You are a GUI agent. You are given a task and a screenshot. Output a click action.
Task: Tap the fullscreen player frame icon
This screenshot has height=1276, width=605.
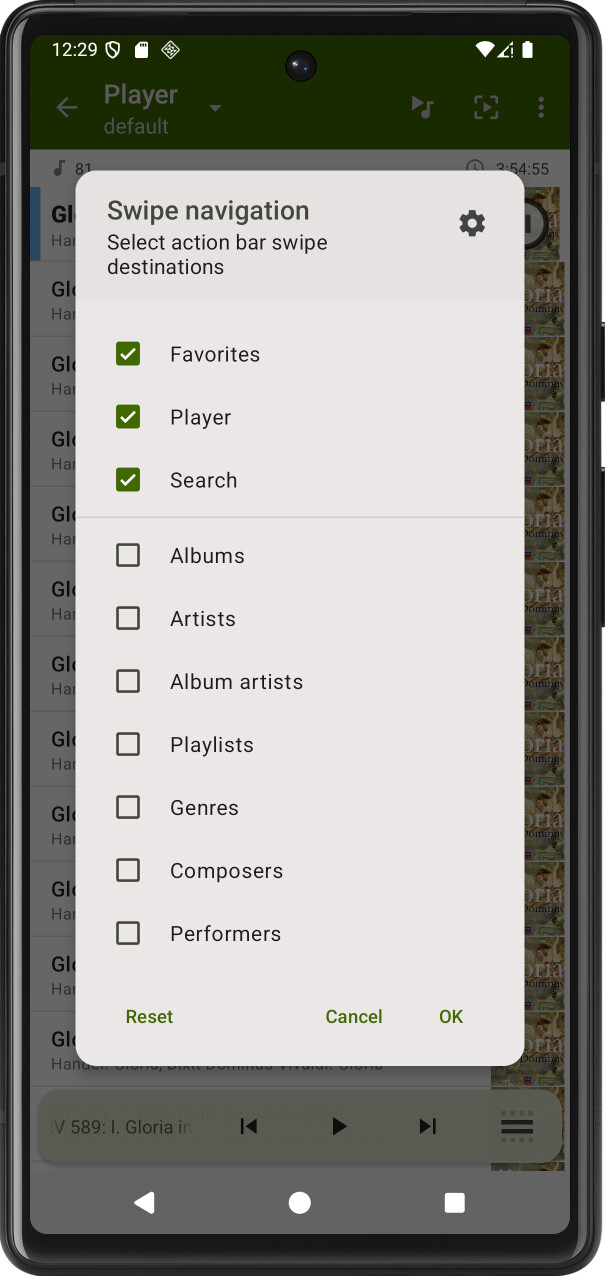[486, 108]
